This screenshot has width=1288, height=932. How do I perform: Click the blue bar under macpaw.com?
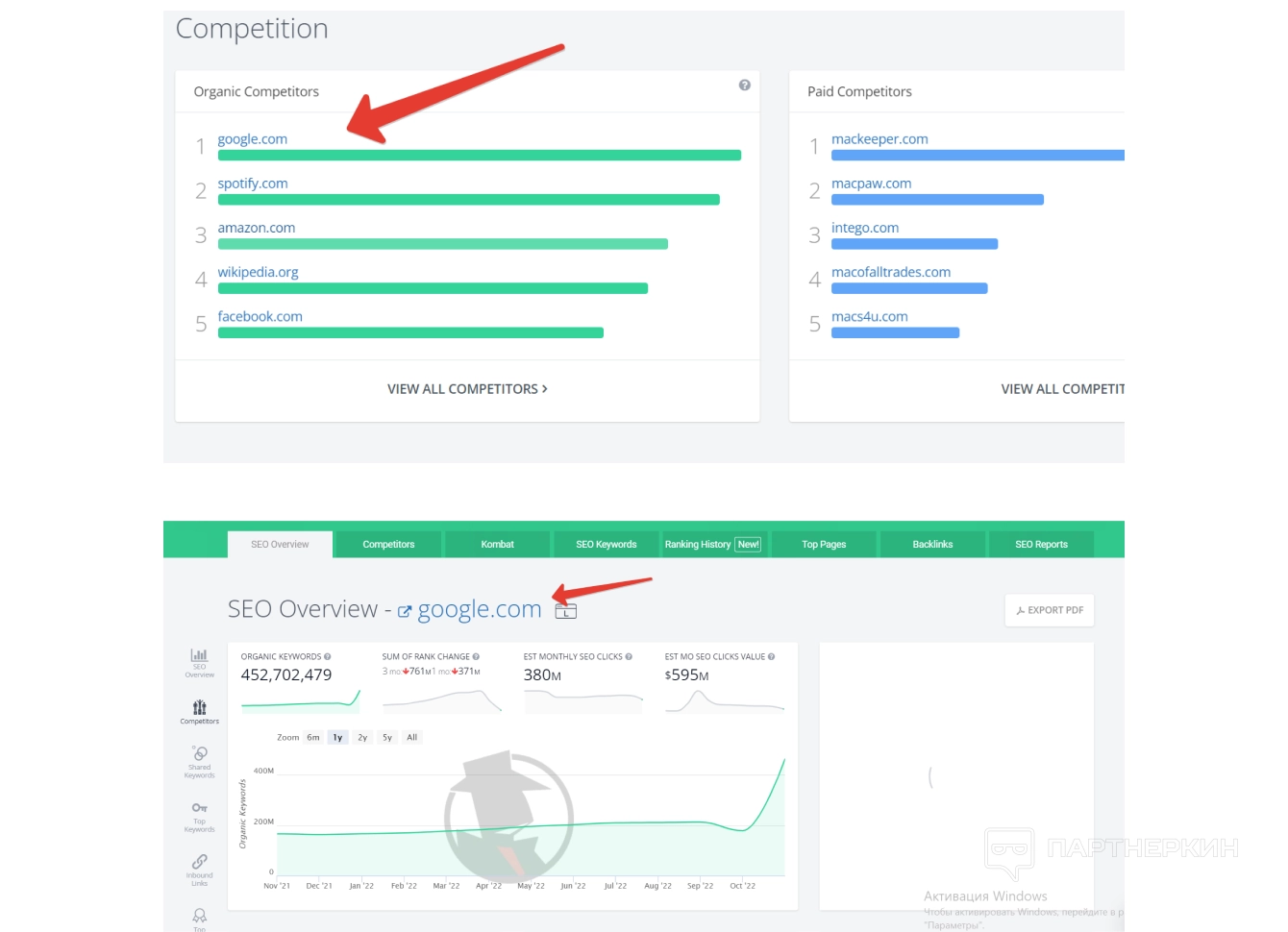937,200
